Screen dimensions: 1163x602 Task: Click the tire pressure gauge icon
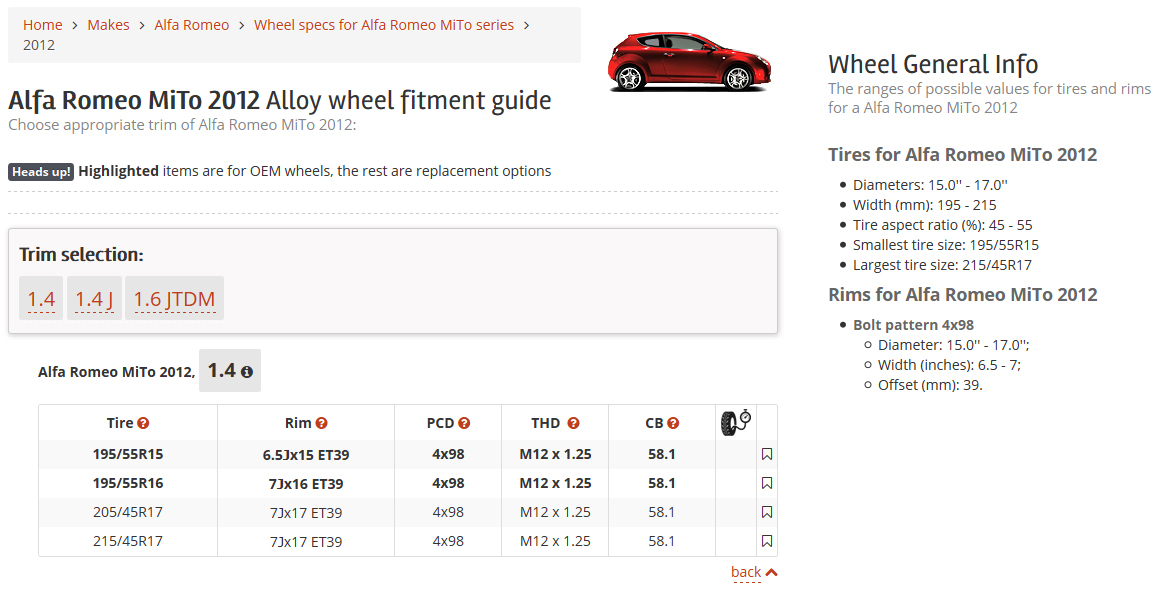[x=736, y=422]
